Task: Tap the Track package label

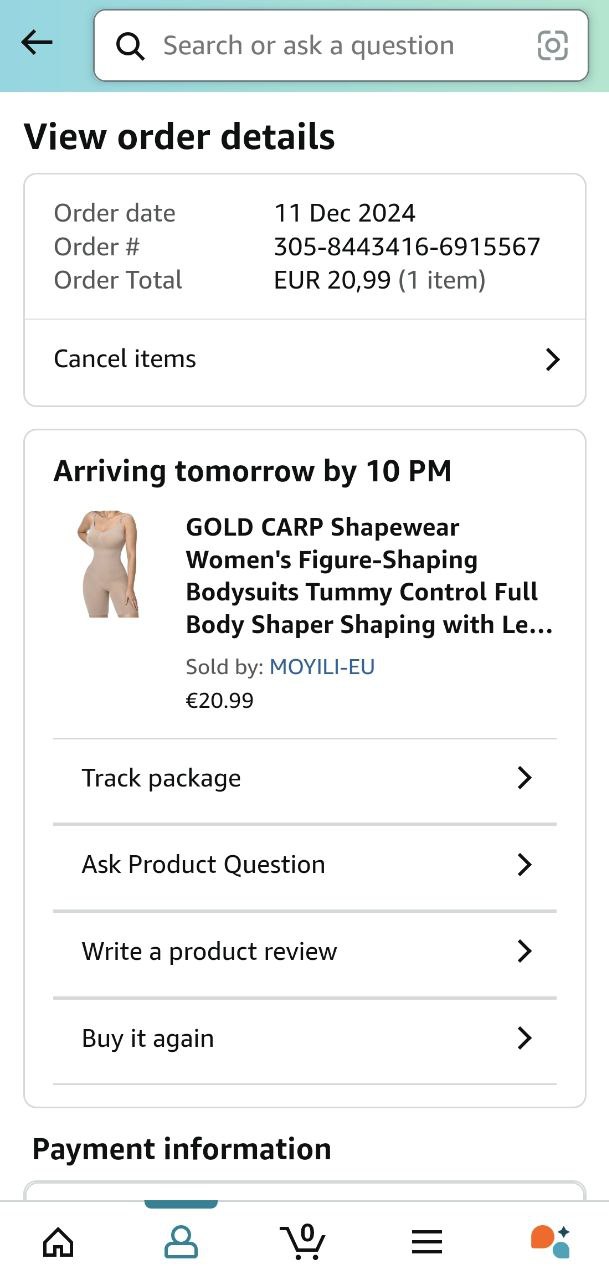Action: click(x=161, y=778)
